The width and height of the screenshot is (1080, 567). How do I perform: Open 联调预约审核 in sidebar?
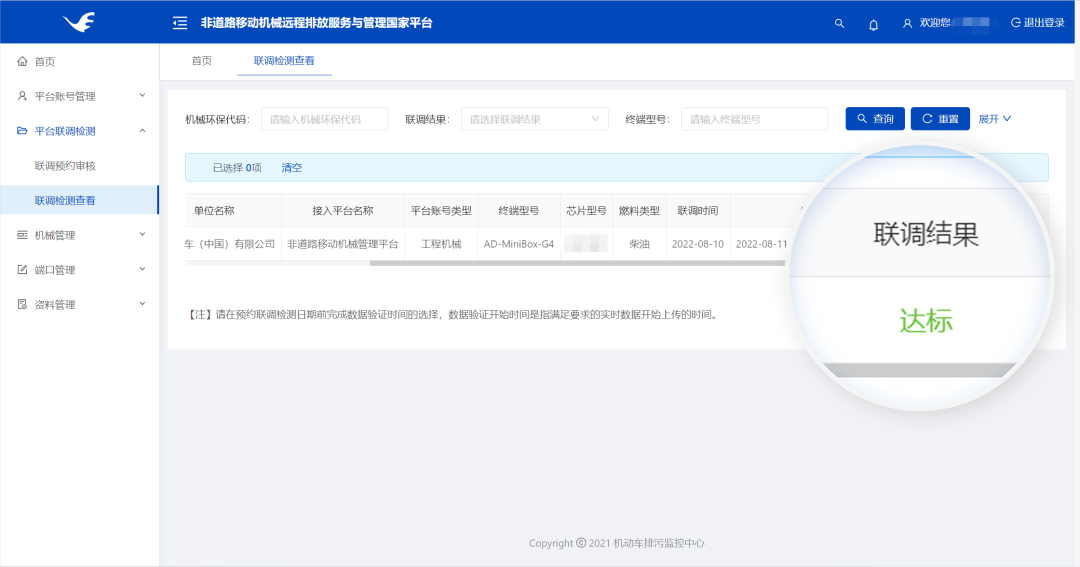coord(65,166)
